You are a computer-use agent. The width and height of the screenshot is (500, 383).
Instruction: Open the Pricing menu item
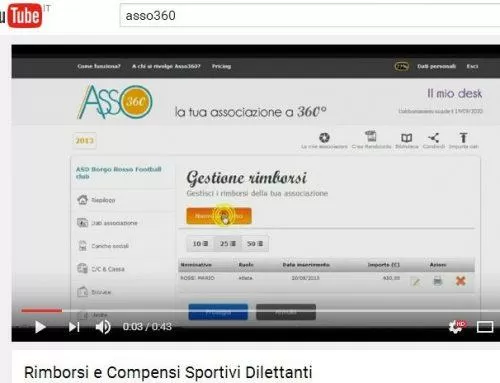coord(221,66)
